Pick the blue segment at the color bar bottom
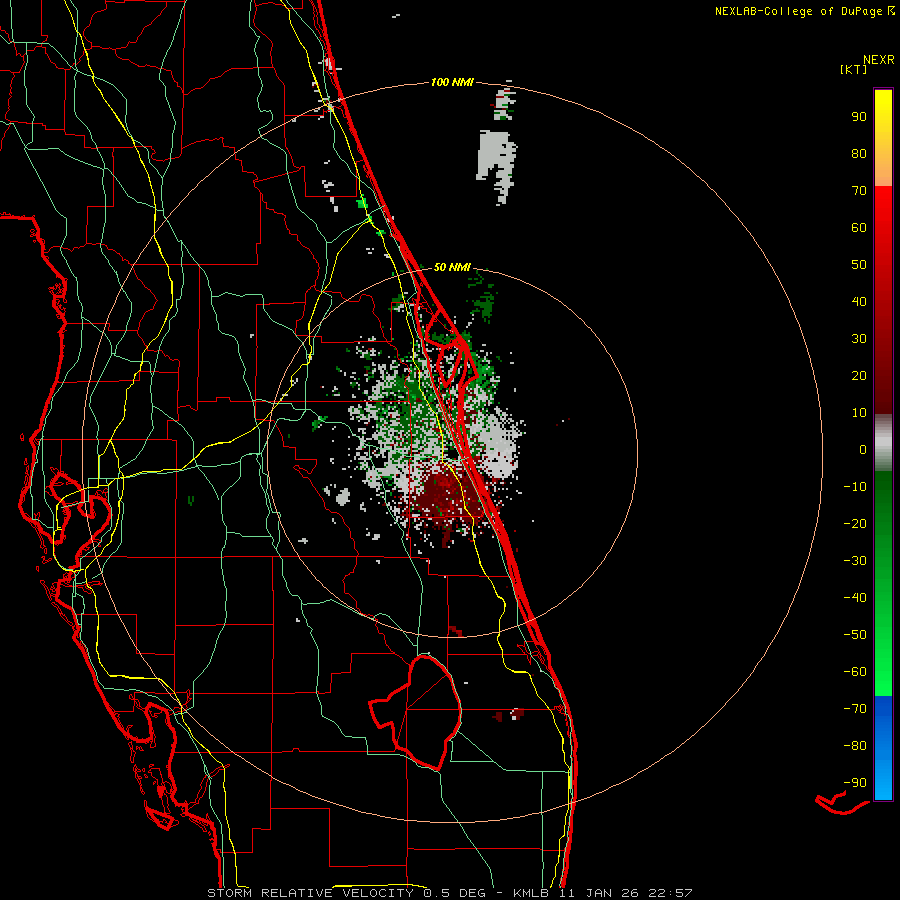This screenshot has width=900, height=900. tap(883, 748)
